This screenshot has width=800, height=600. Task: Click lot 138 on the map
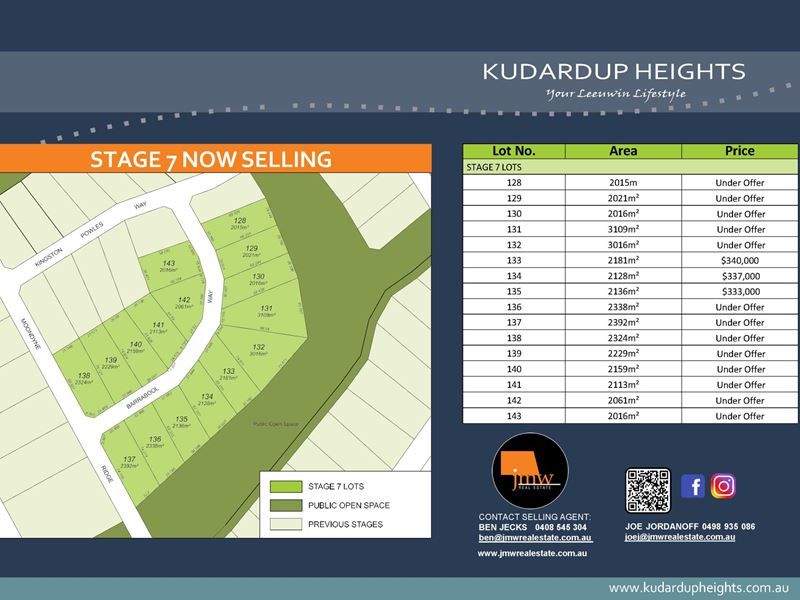[84, 379]
